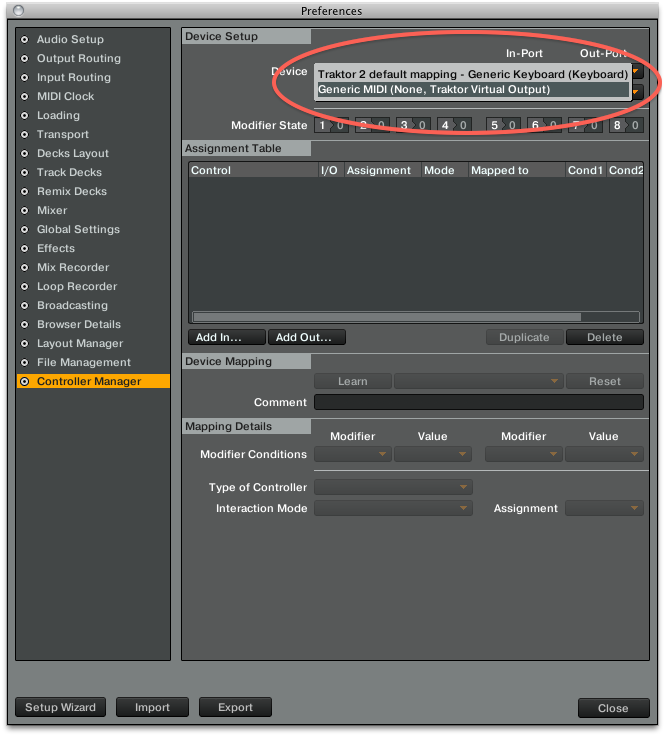
Task: Click the Control column header
Action: point(253,170)
